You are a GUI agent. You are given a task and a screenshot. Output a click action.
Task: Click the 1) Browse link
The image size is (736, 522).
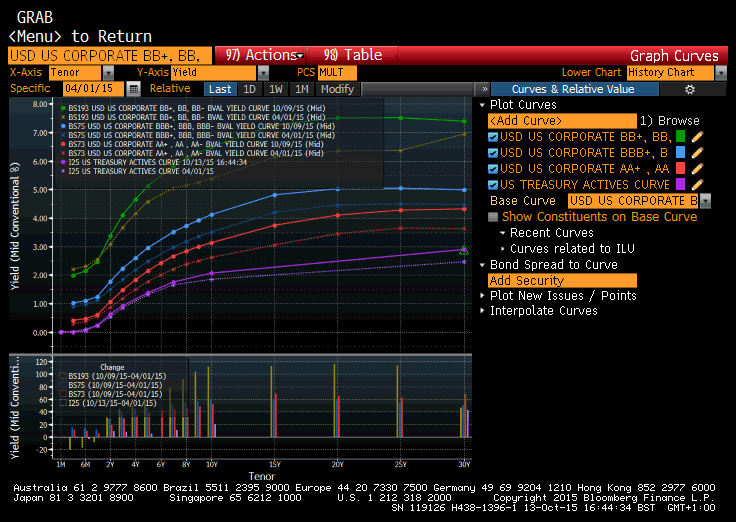670,121
